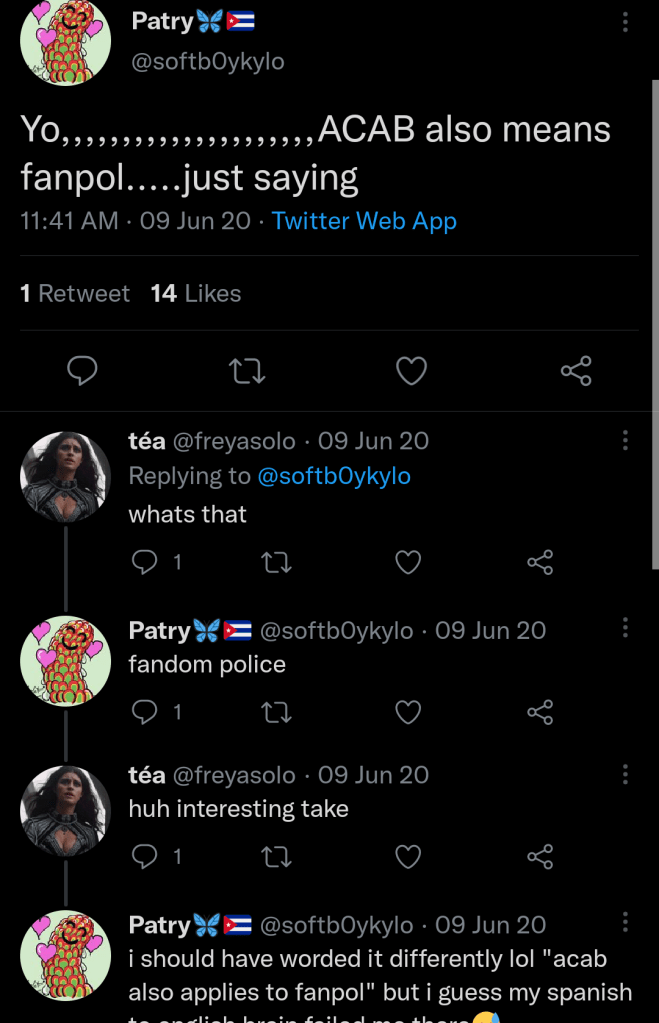This screenshot has height=1023, width=659.
Task: Reply to "huh interesting take" tweet
Action: [x=146, y=857]
